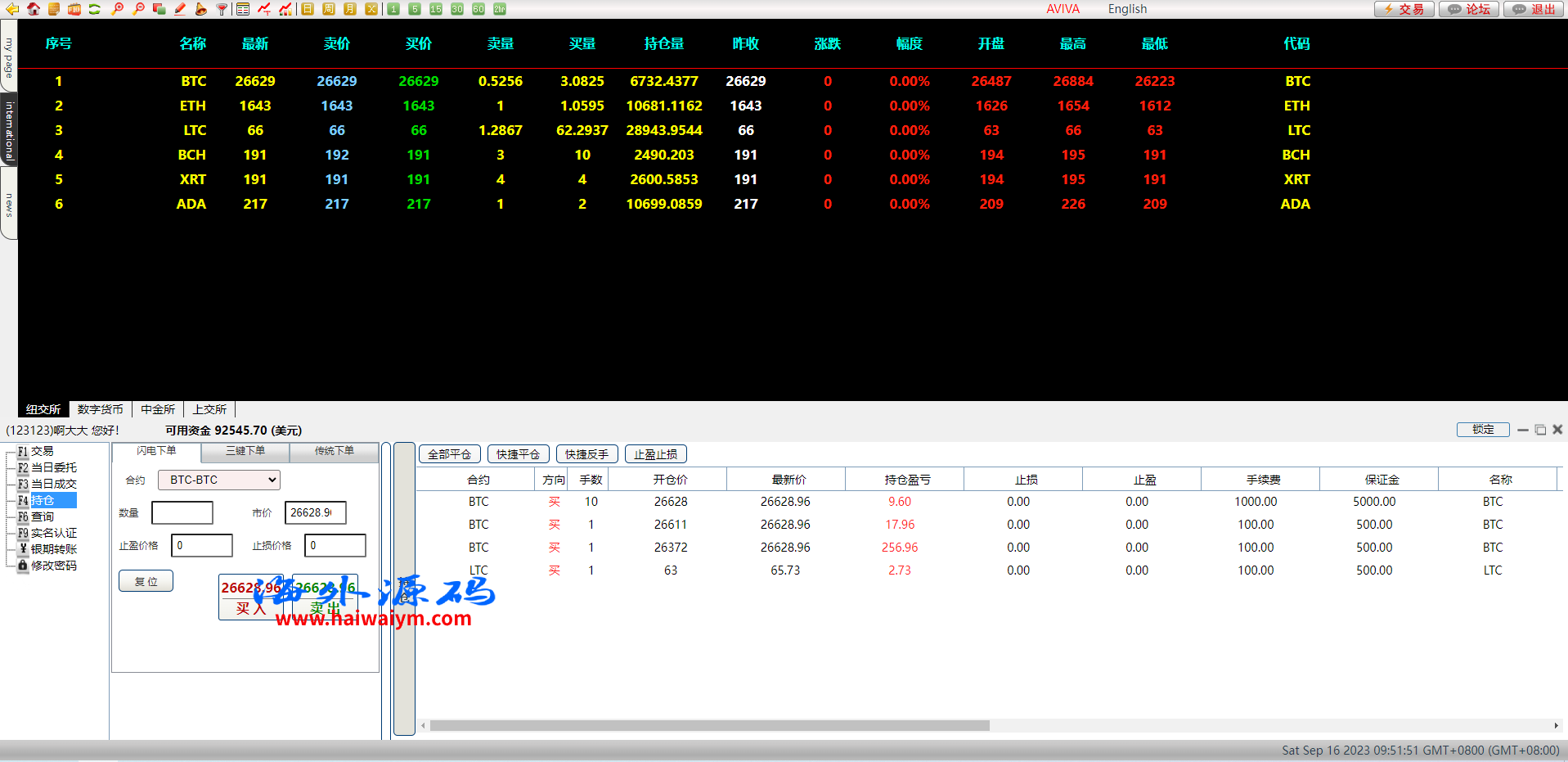1568x762 pixels.
Task: Open the 数字货币 market tab
Action: (x=100, y=409)
